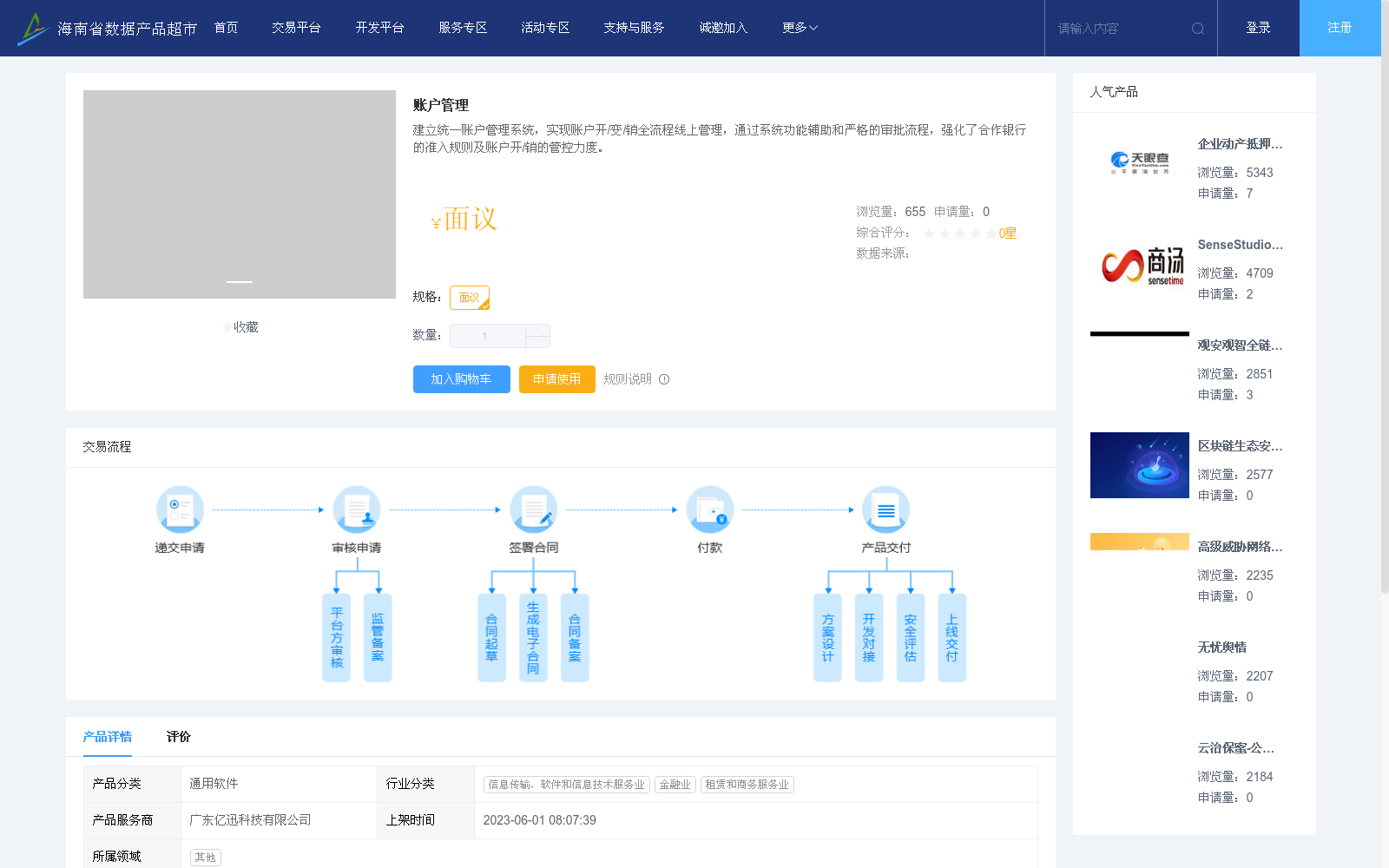Select the 安全评估 flow box

911,638
